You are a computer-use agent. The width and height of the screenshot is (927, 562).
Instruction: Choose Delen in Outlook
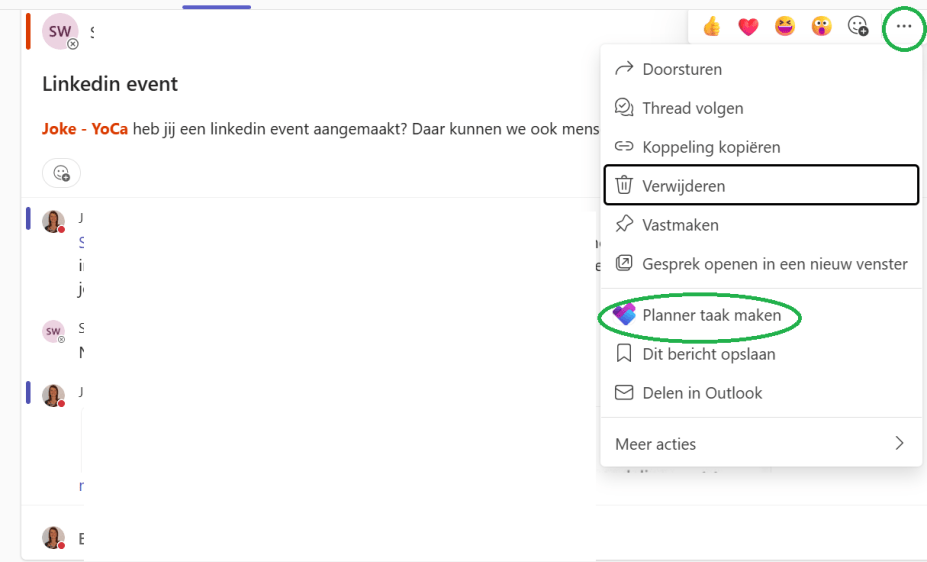[761, 393]
